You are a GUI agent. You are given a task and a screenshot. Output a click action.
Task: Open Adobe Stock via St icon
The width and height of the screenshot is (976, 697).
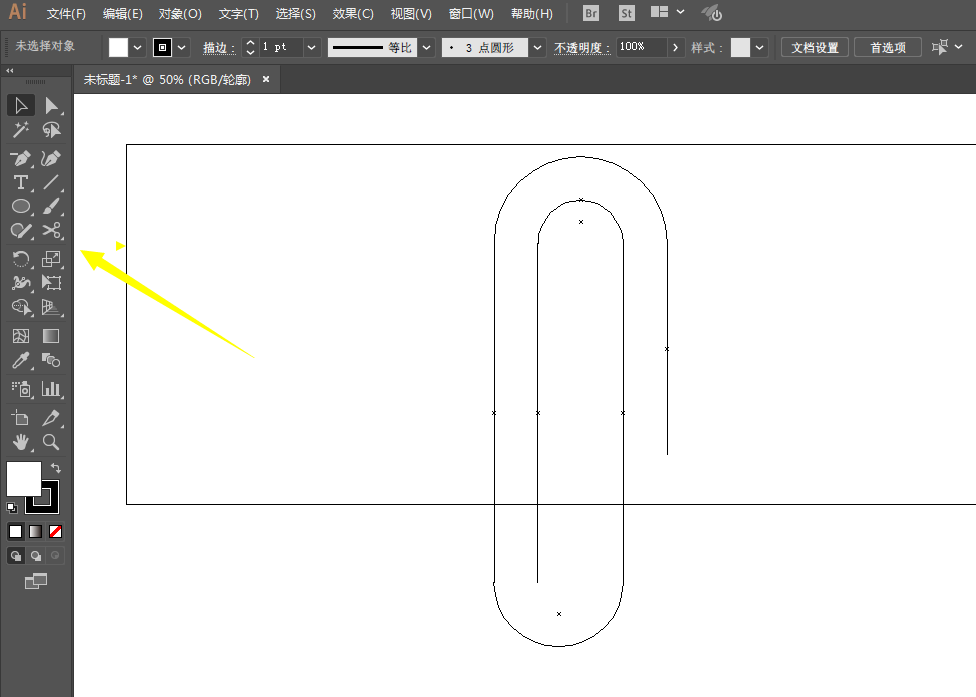click(x=627, y=13)
